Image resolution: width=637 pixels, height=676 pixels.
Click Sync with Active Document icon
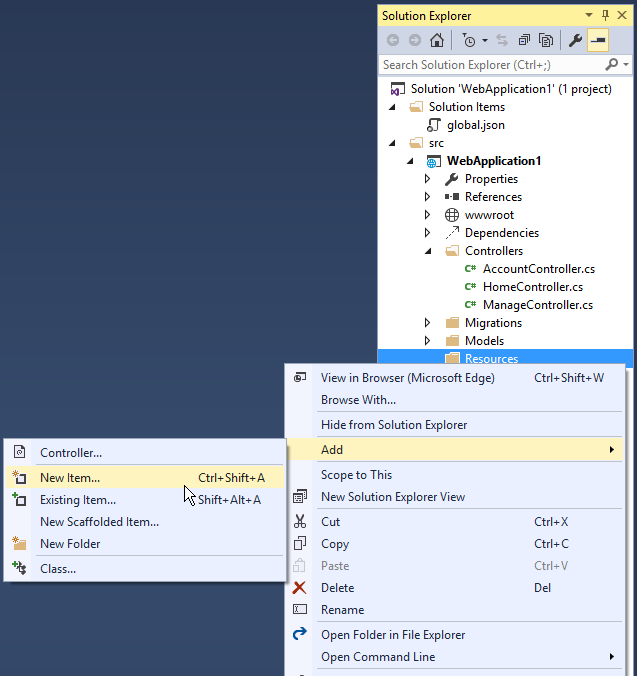pos(502,40)
